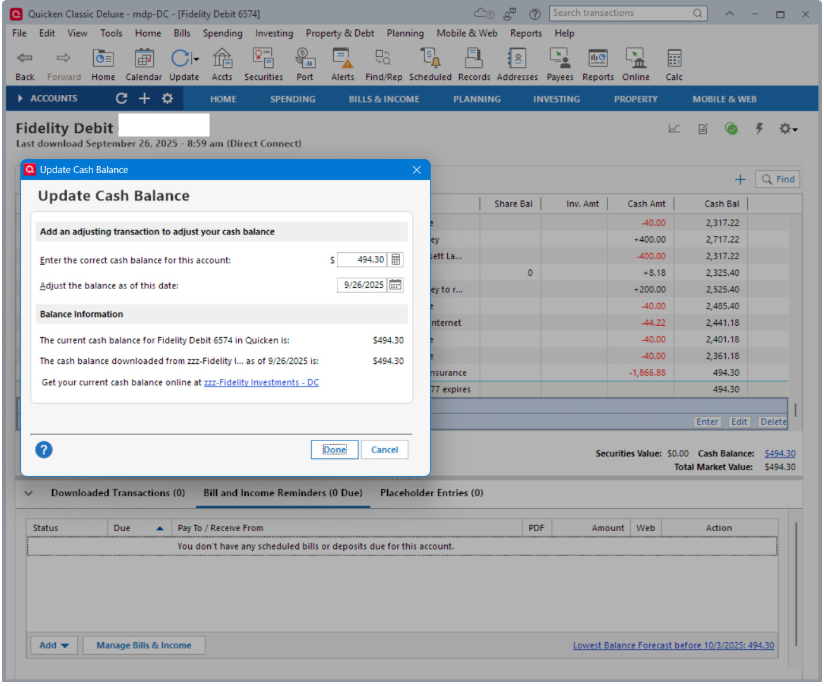Switch to the SPENDING tab
Screen dimensions: 824x686
293,99
